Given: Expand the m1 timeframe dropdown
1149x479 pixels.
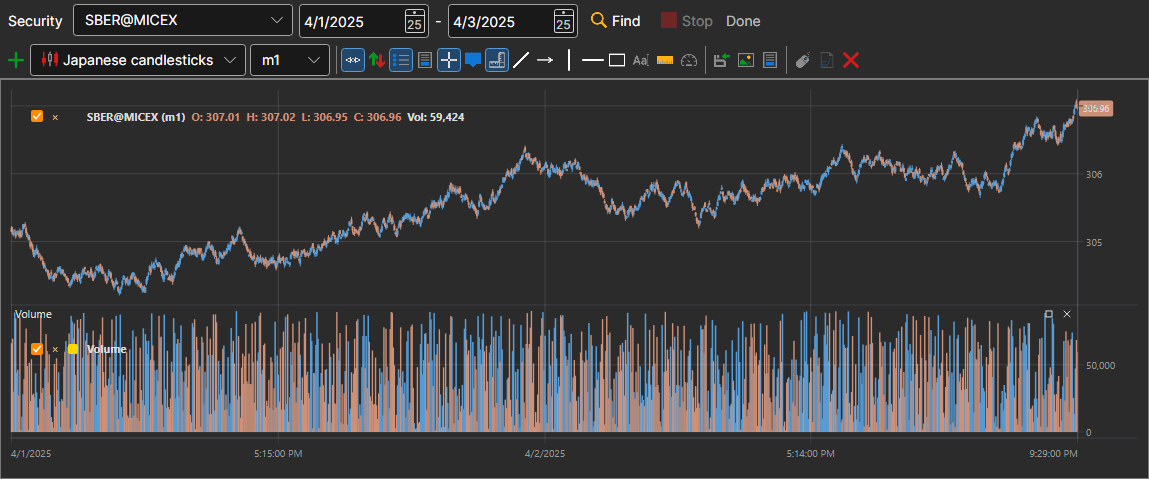Looking at the screenshot, I should 290,60.
